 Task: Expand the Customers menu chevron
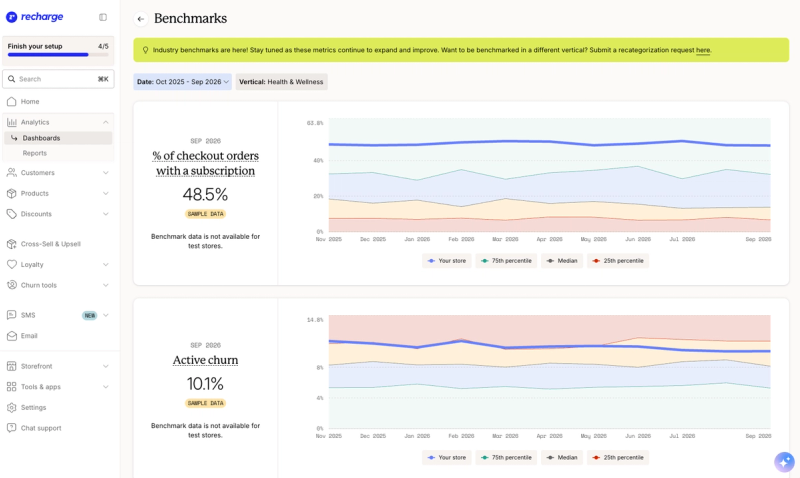pyautogui.click(x=106, y=173)
